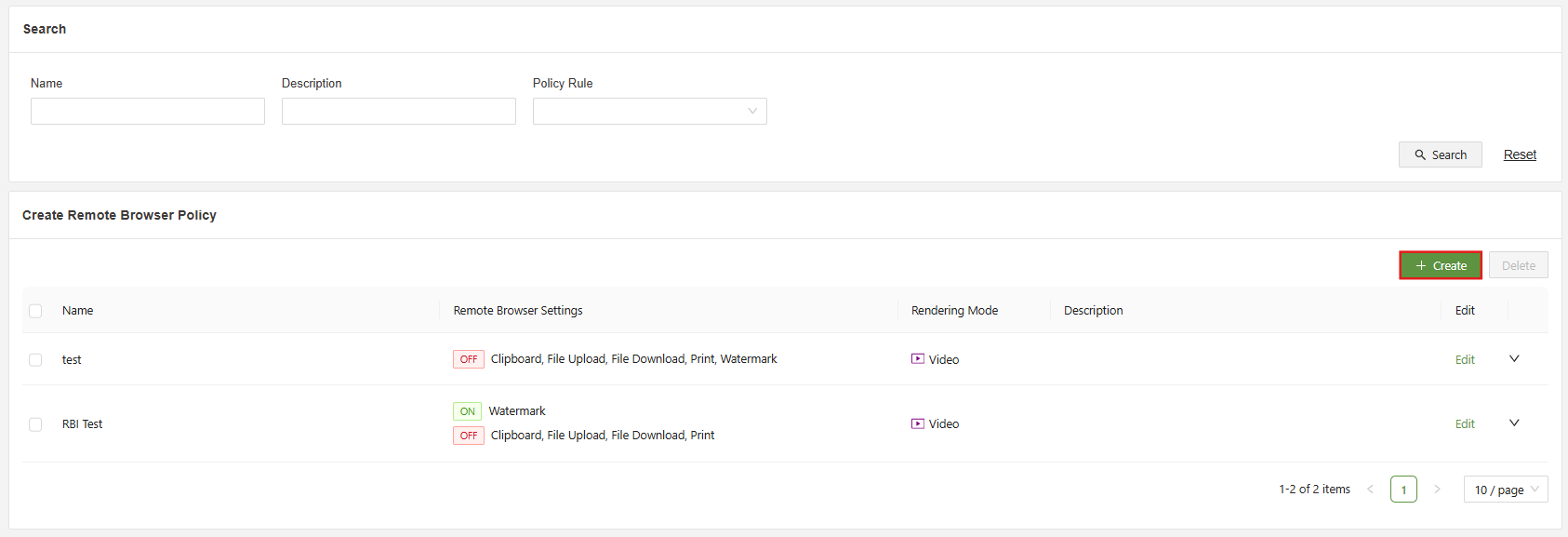Viewport: 1568px width, 537px height.
Task: Focus the Name search input field
Action: coord(148,112)
